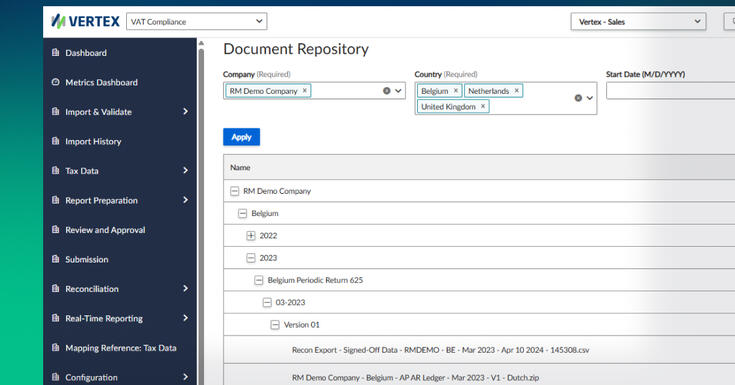Image resolution: width=735 pixels, height=385 pixels.
Task: Click the Real-Time Reporting icon
Action: [56, 318]
